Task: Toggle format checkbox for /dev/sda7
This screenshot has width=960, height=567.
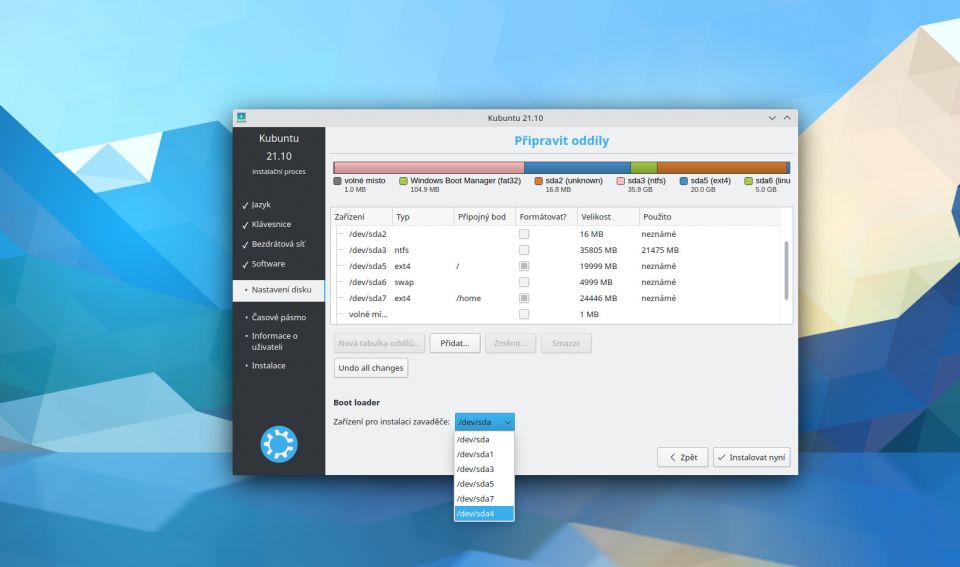Action: coord(524,298)
